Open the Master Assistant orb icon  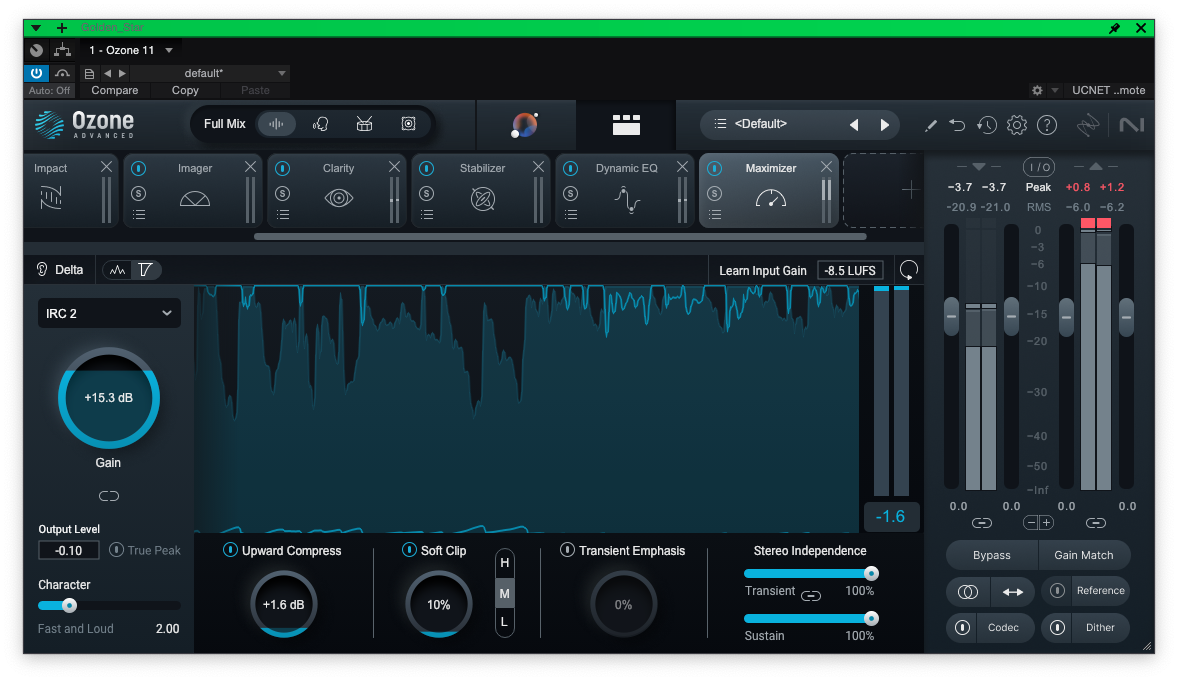[524, 125]
